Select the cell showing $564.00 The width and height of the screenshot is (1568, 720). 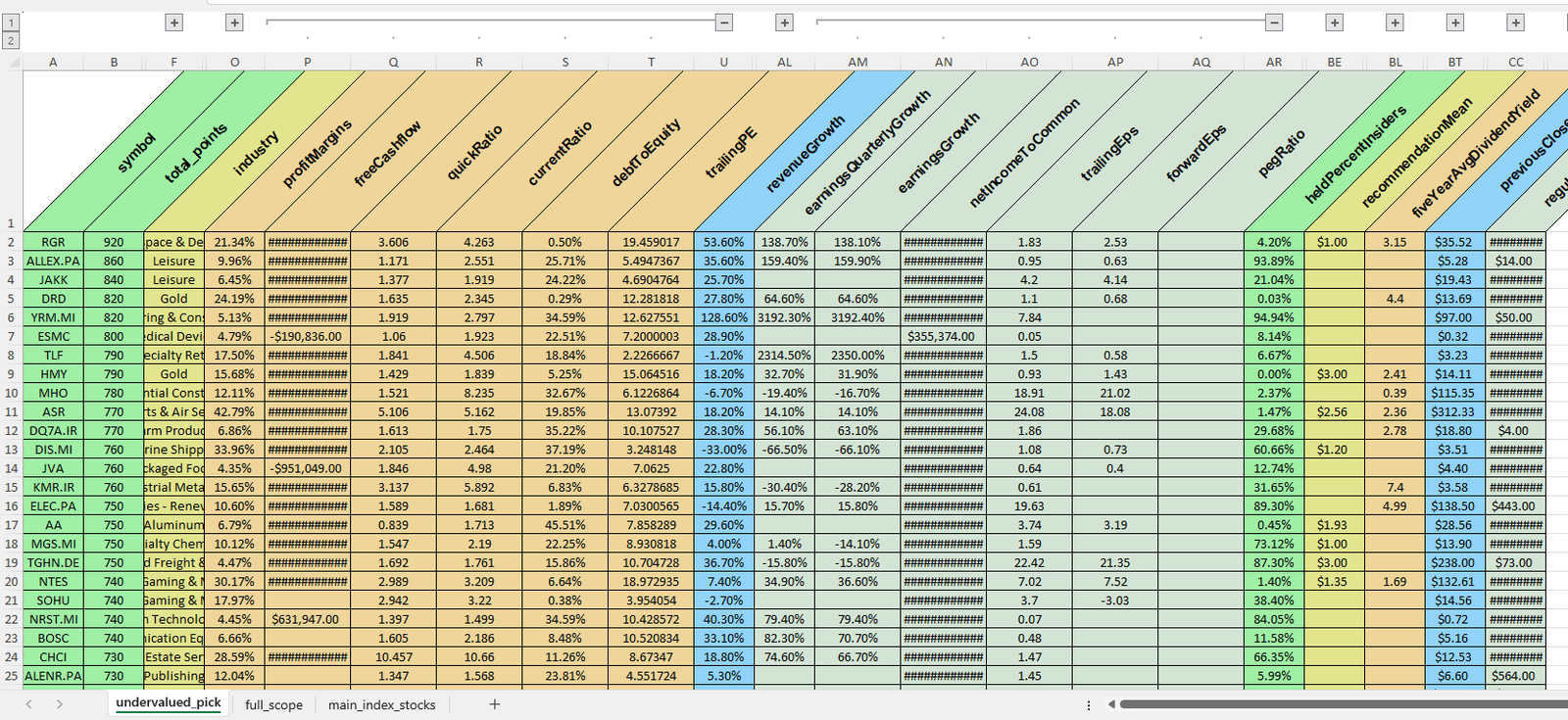coord(1516,676)
